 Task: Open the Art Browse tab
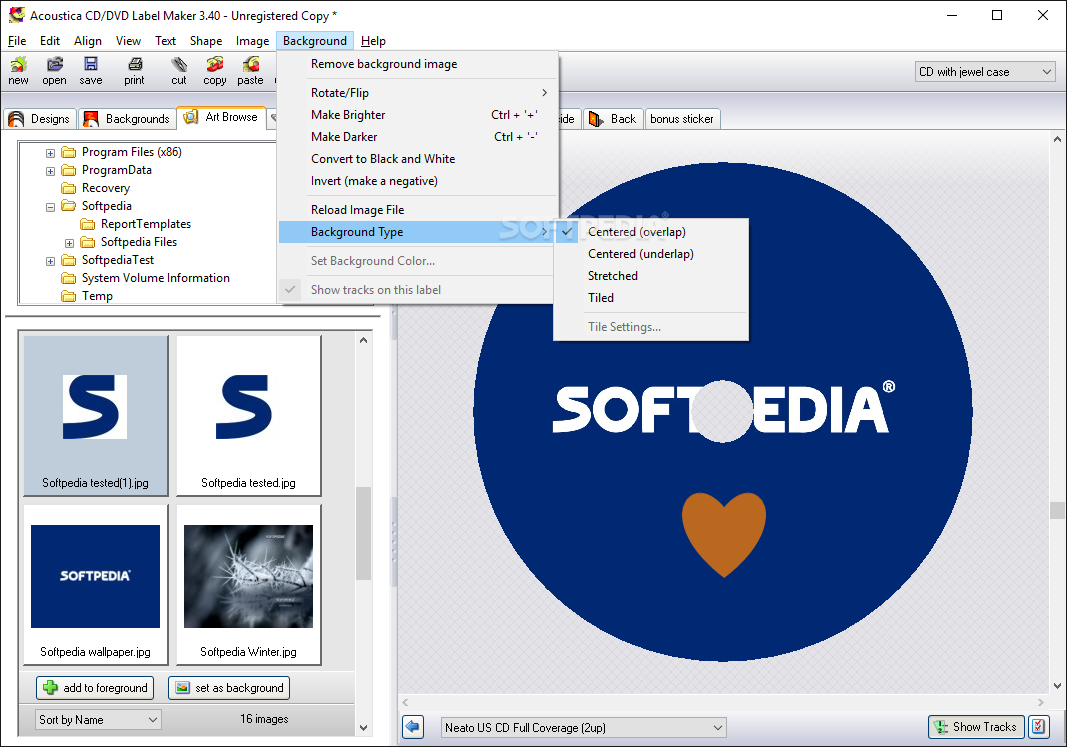coord(221,117)
